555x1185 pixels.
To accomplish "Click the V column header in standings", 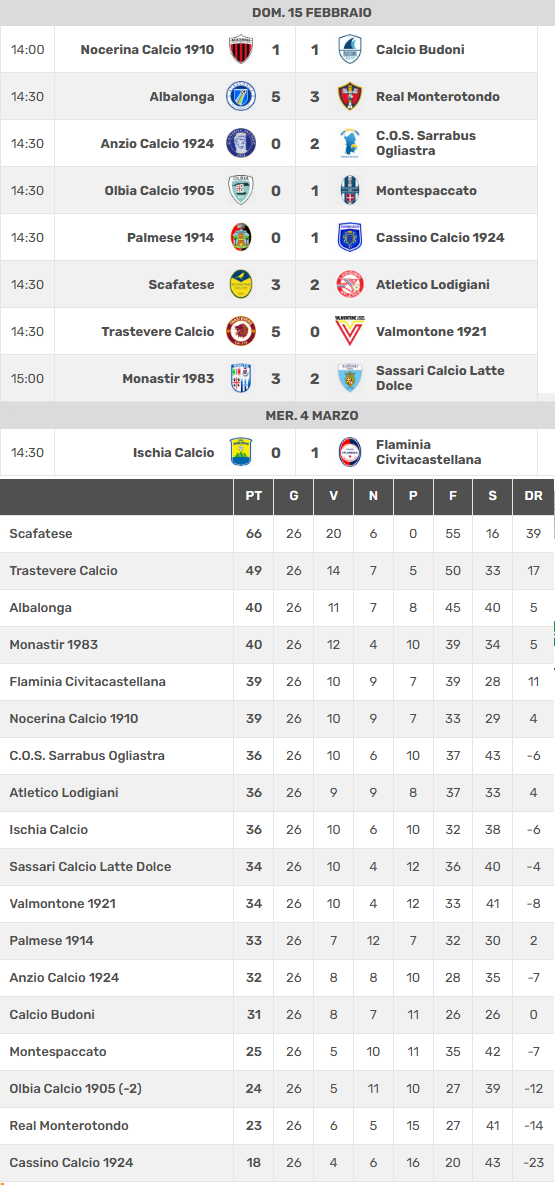I will point(333,497).
